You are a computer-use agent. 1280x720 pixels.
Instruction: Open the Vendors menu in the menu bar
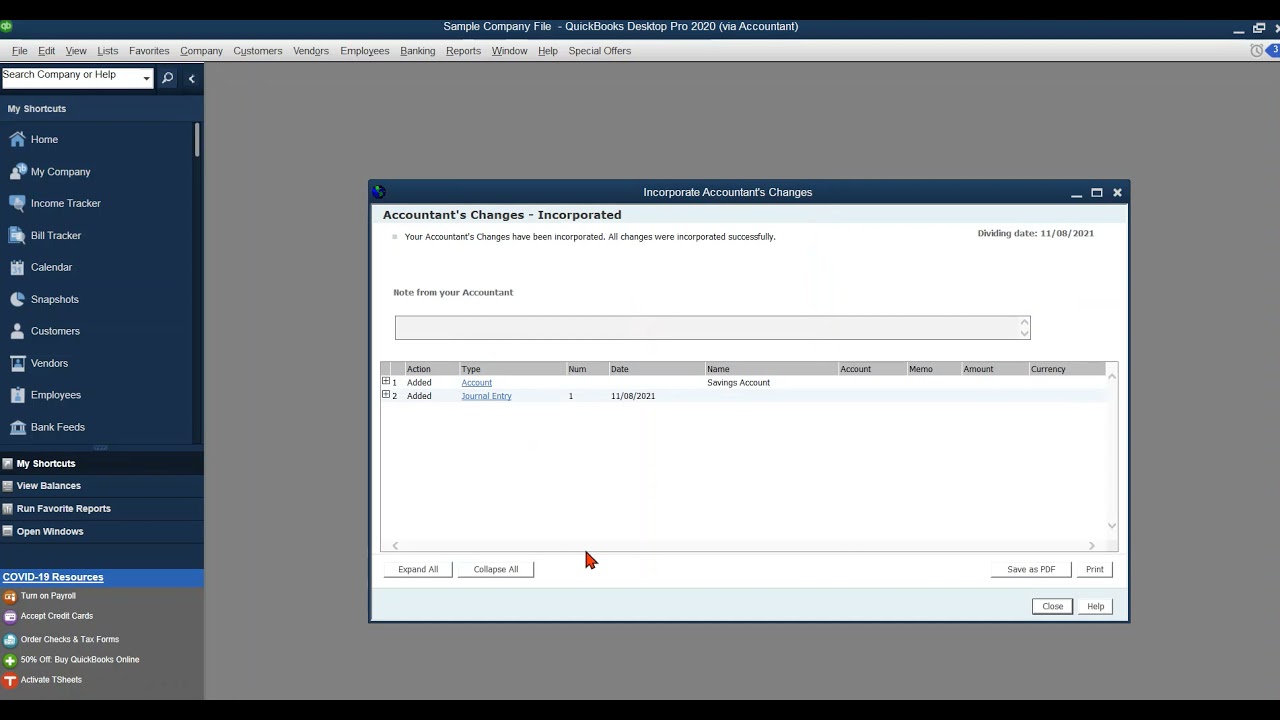point(311,51)
